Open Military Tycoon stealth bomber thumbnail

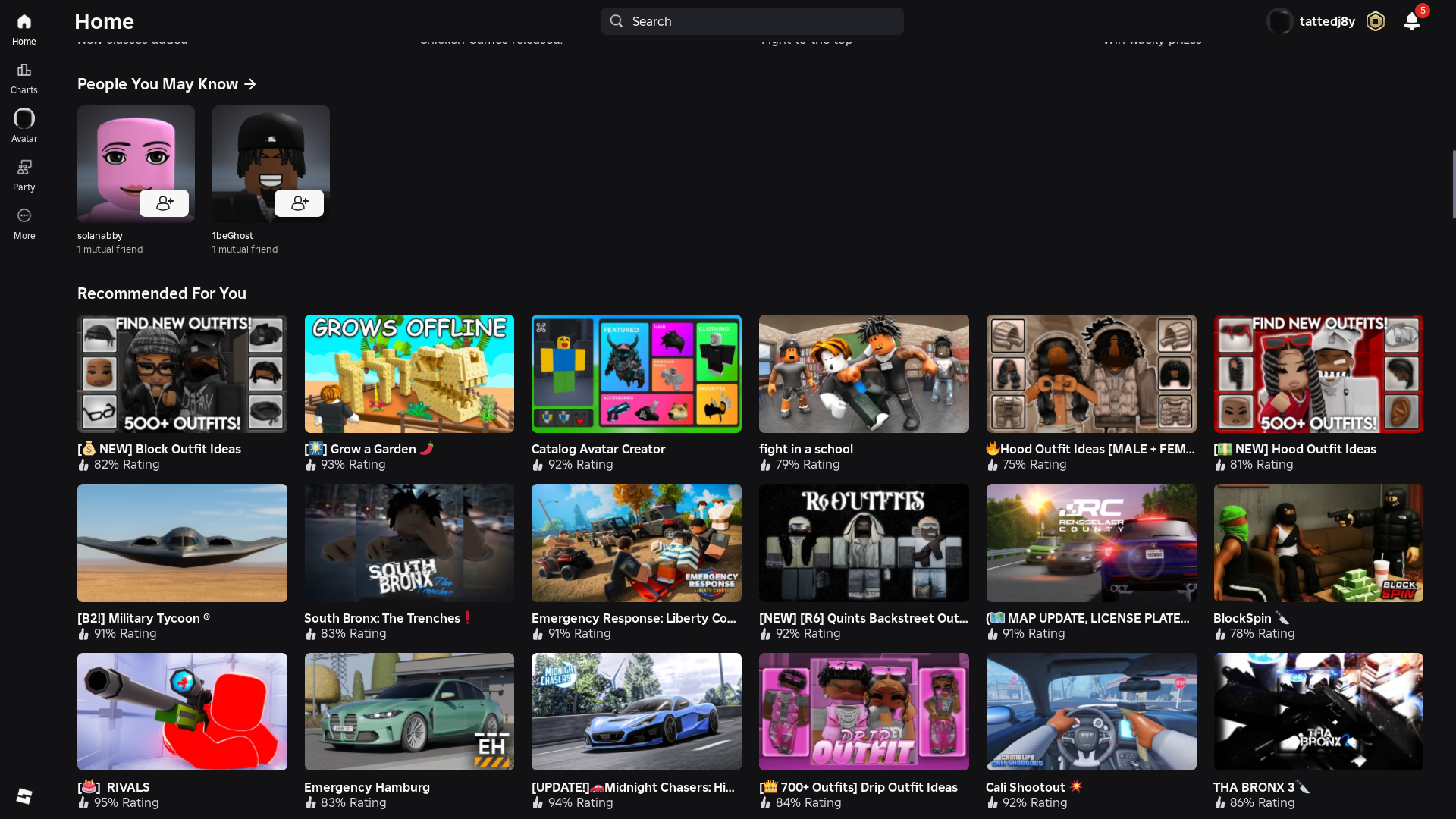pos(182,543)
